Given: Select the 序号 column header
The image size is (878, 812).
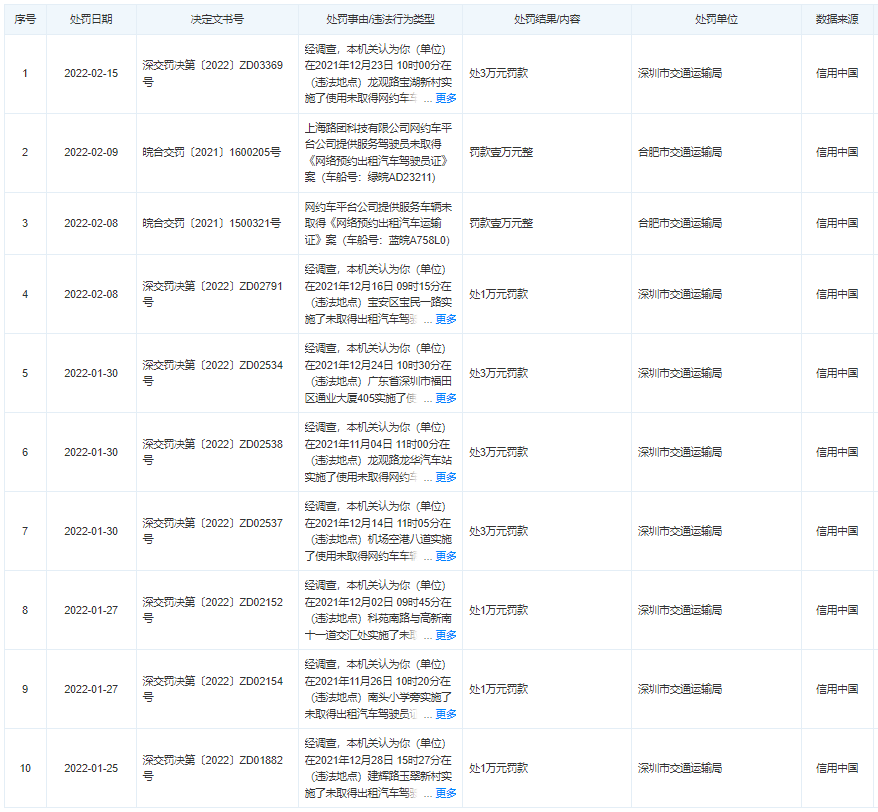Looking at the screenshot, I should pyautogui.click(x=25, y=19).
